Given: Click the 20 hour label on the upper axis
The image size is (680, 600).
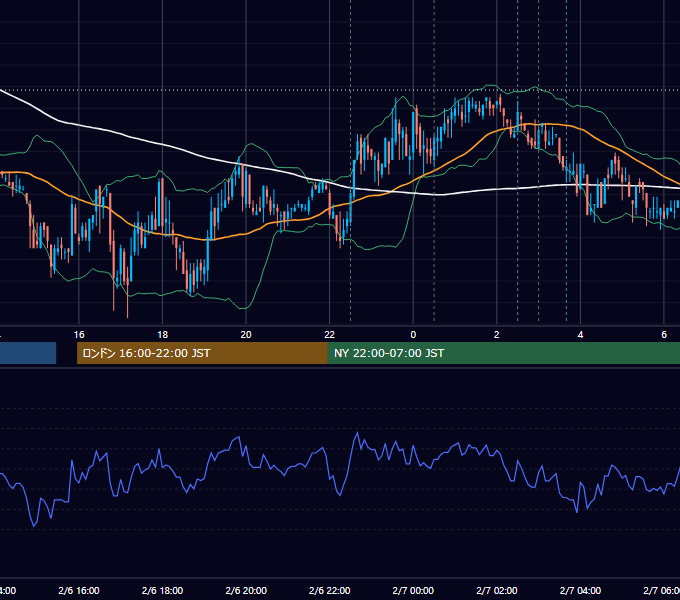Looking at the screenshot, I should [x=246, y=335].
